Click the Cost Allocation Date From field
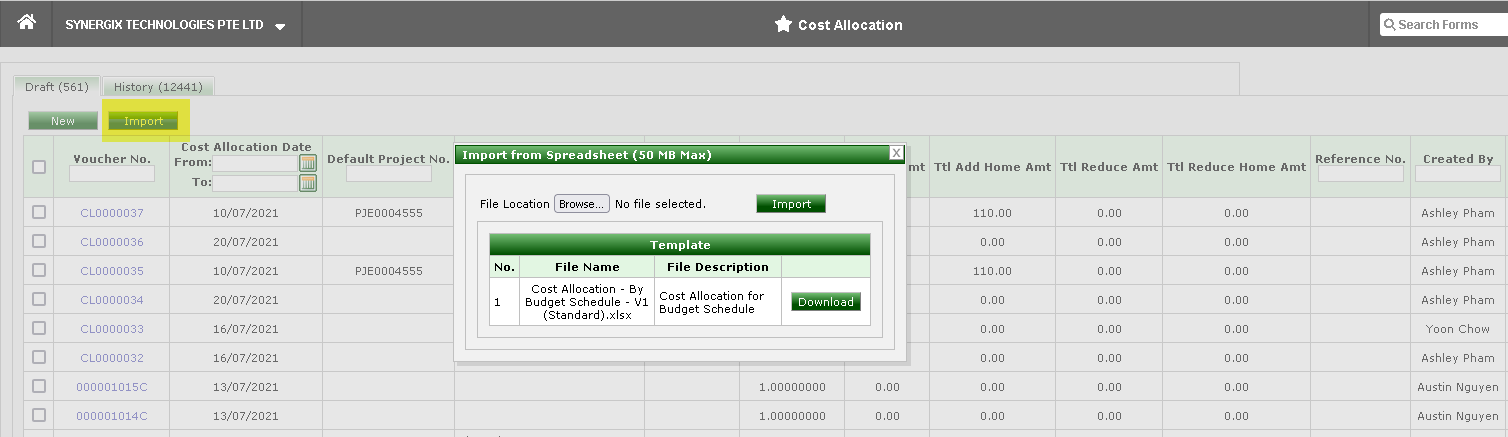 pyautogui.click(x=255, y=163)
